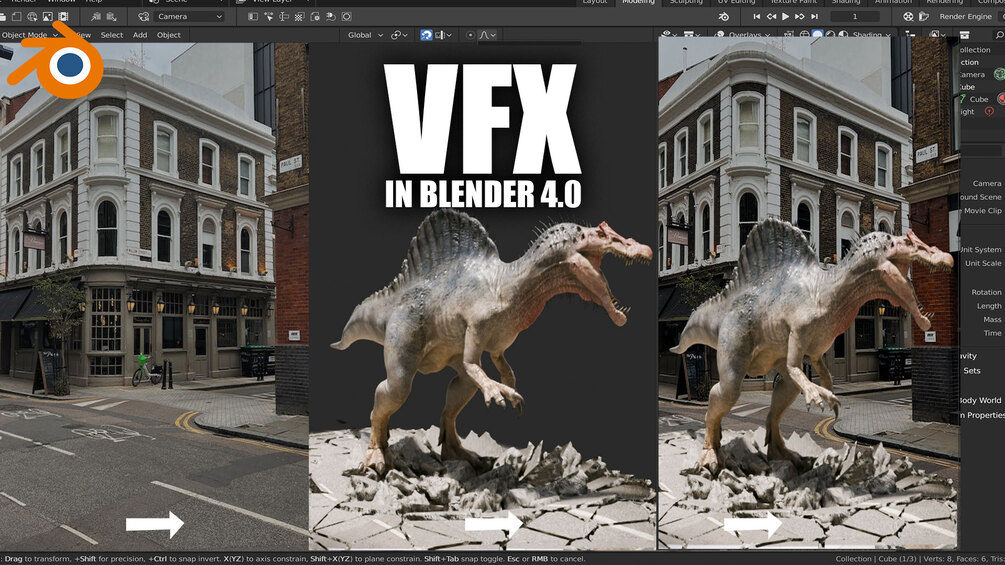Click the Time units label
1005x565 pixels.
(993, 333)
